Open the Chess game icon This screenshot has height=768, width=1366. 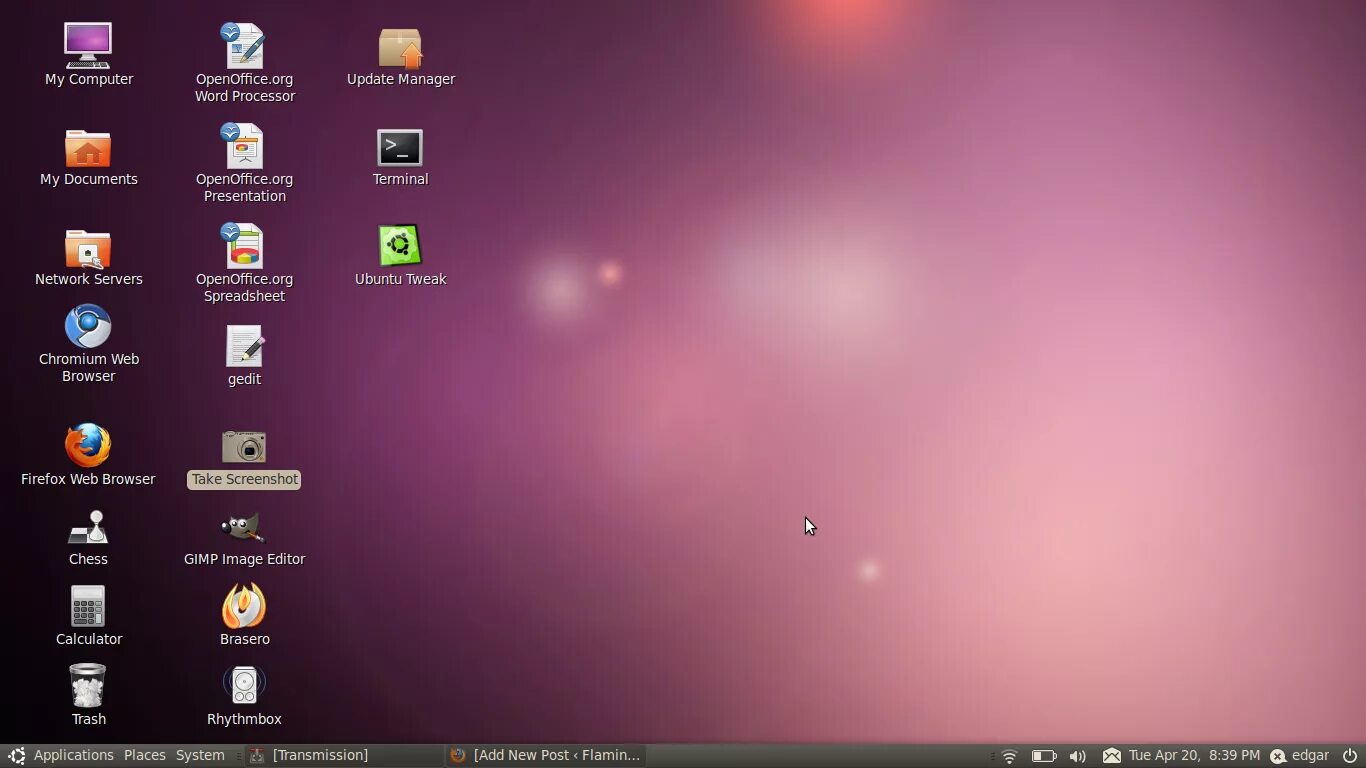tap(88, 528)
